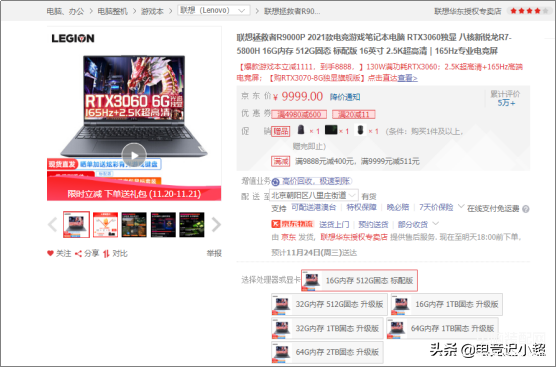
Task: Select 32G内存 512G固态 升级版 option
Action: coord(329,304)
